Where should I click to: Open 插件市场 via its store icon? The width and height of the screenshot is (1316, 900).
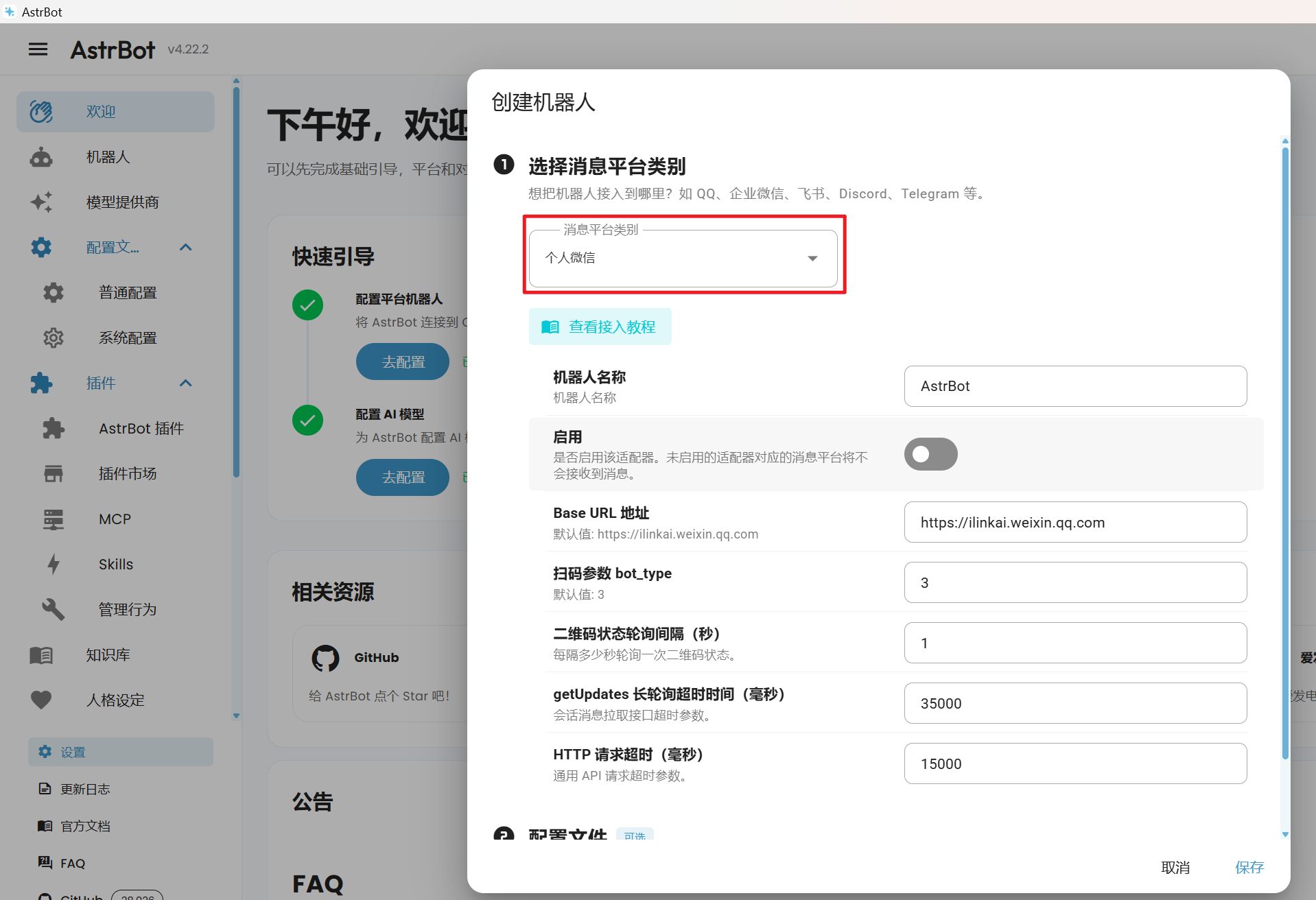pos(54,474)
